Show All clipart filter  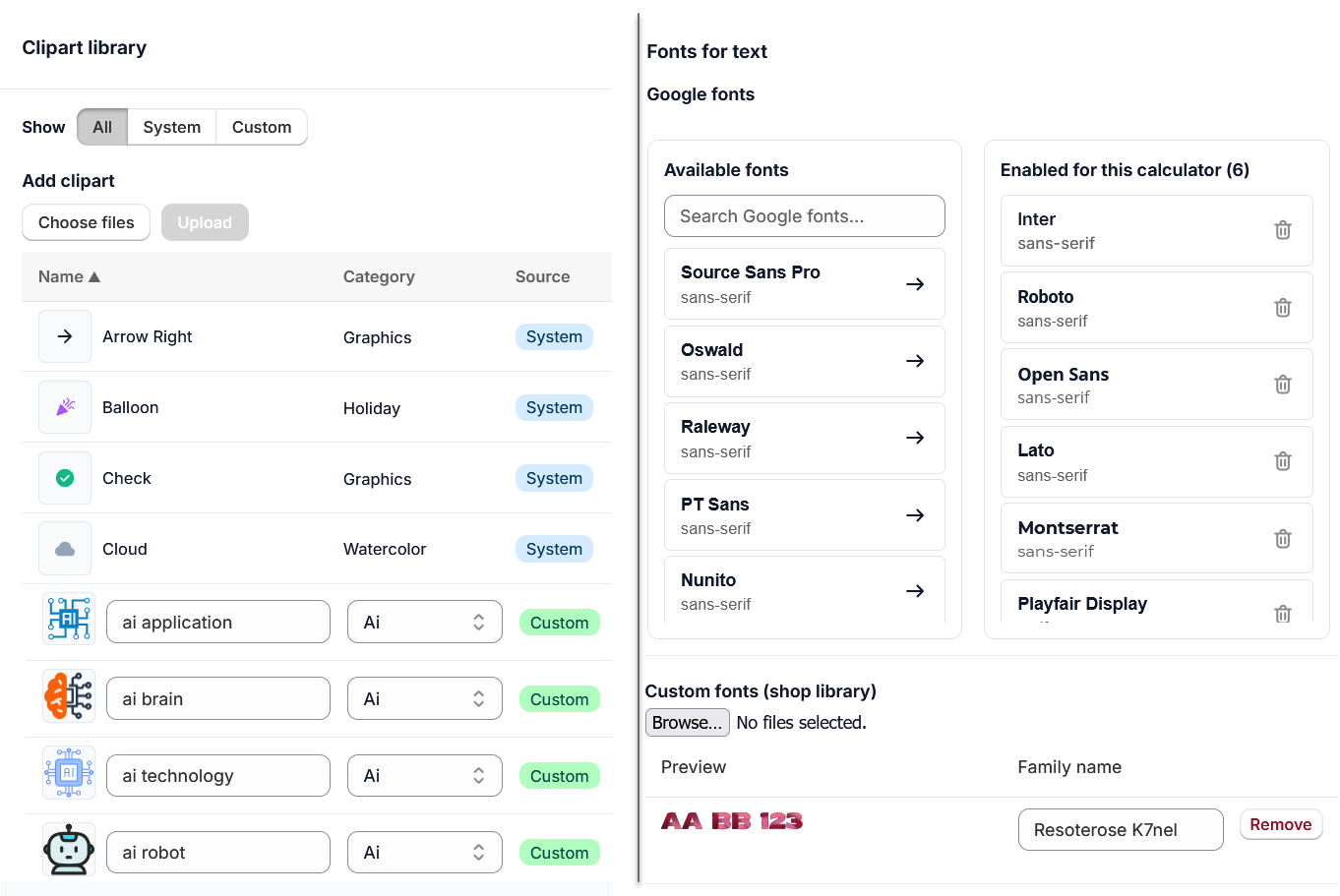pos(102,127)
